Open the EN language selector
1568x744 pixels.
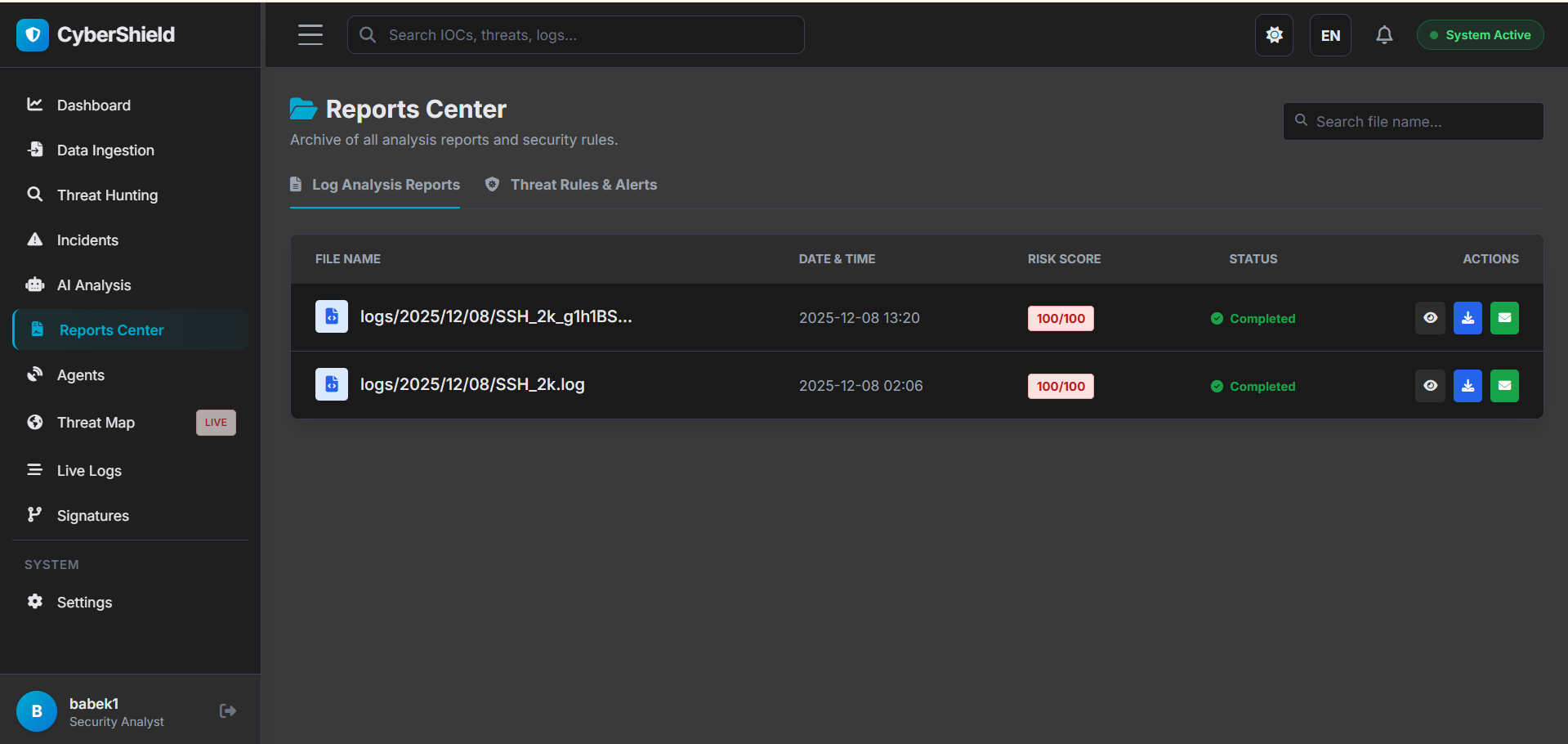1329,35
